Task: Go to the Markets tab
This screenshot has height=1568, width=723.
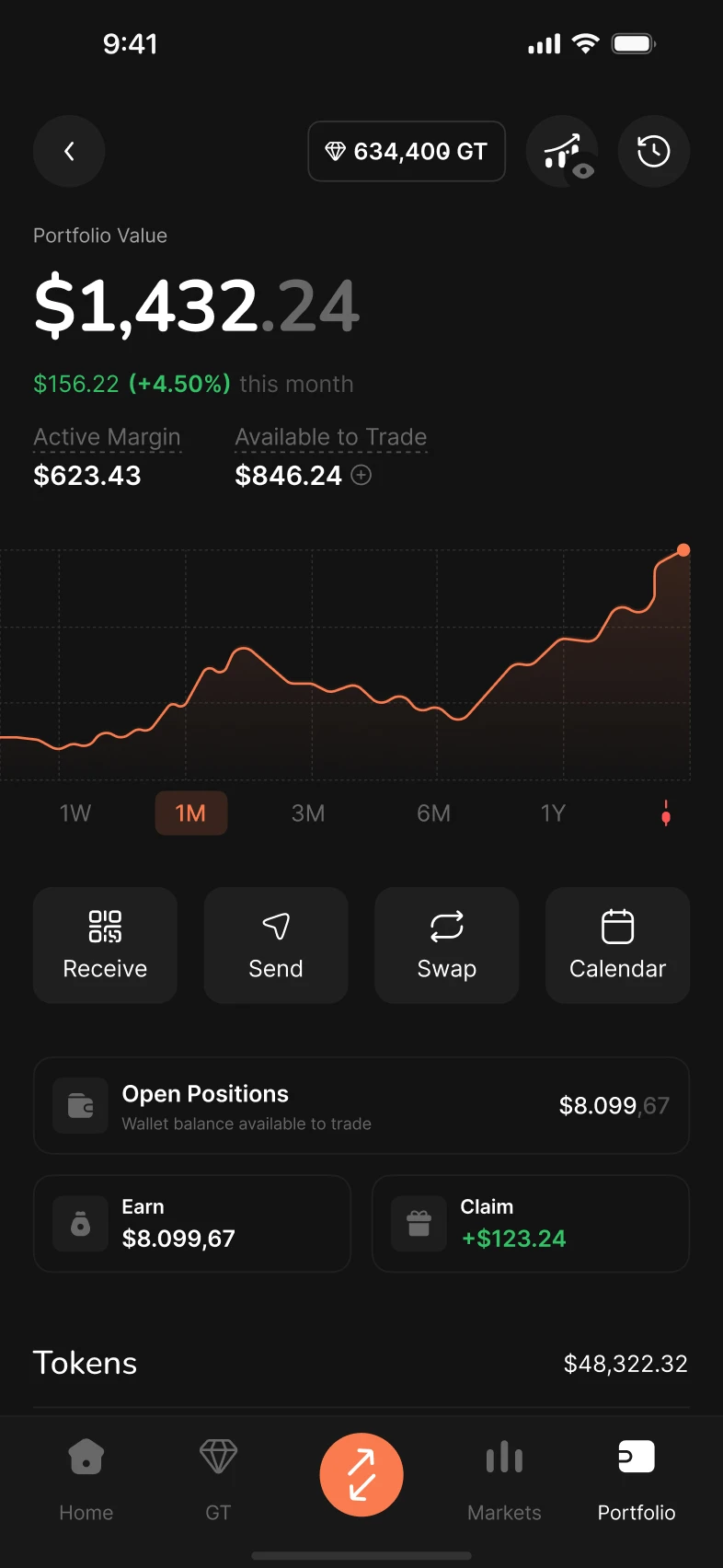Action: pos(504,1474)
